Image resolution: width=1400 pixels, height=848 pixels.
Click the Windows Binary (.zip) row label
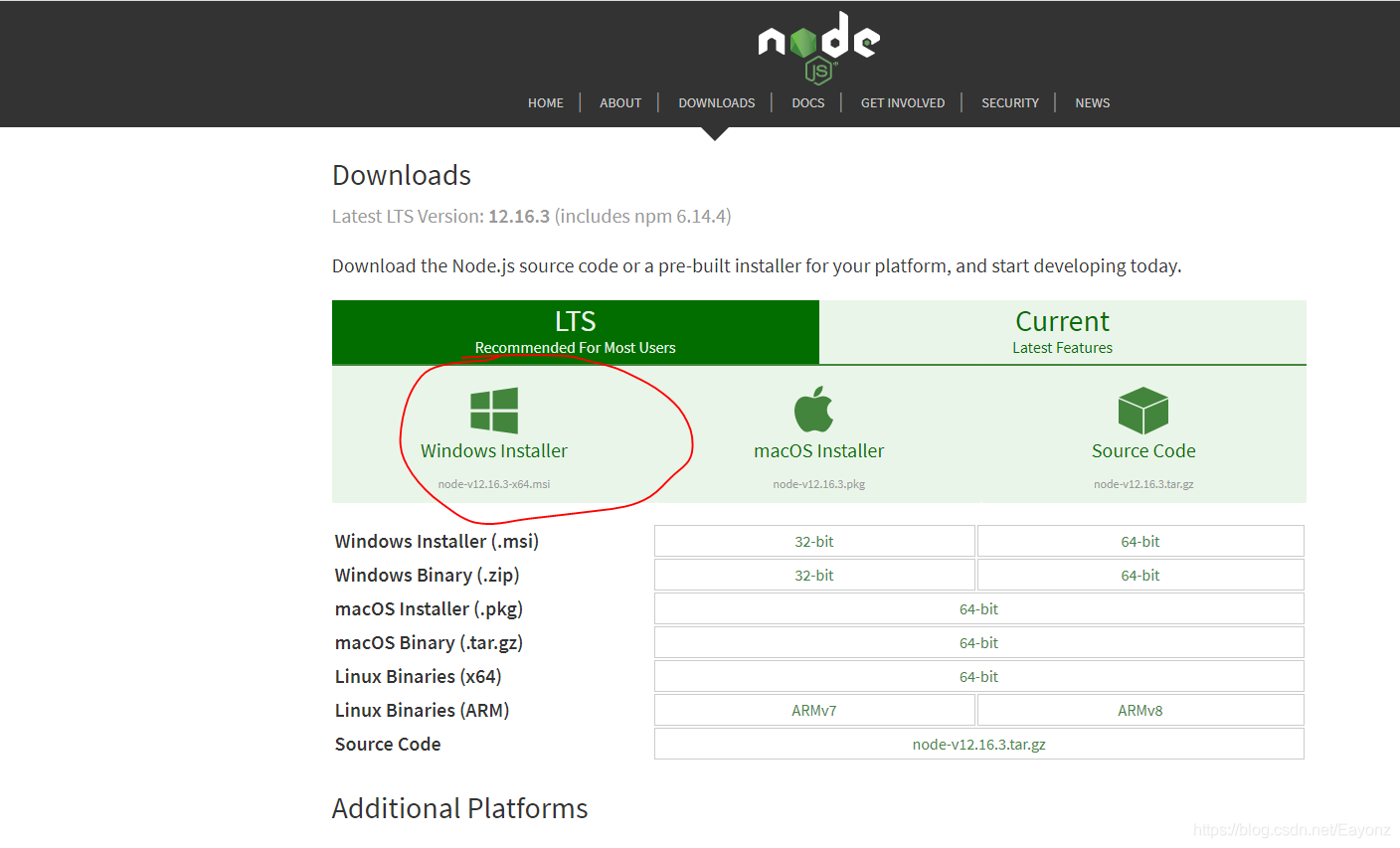pos(428,575)
